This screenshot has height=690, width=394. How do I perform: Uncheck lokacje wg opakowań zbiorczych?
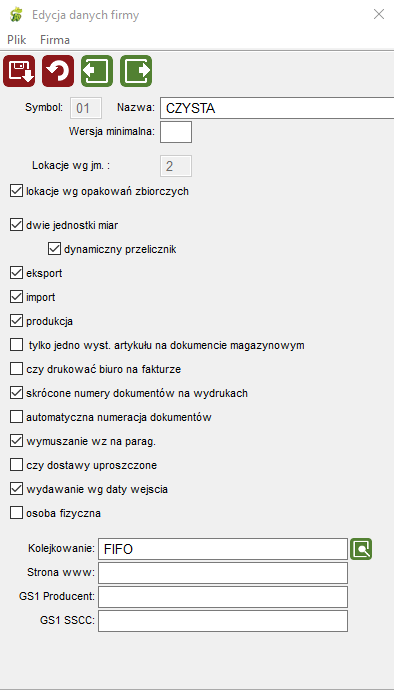coord(16,191)
